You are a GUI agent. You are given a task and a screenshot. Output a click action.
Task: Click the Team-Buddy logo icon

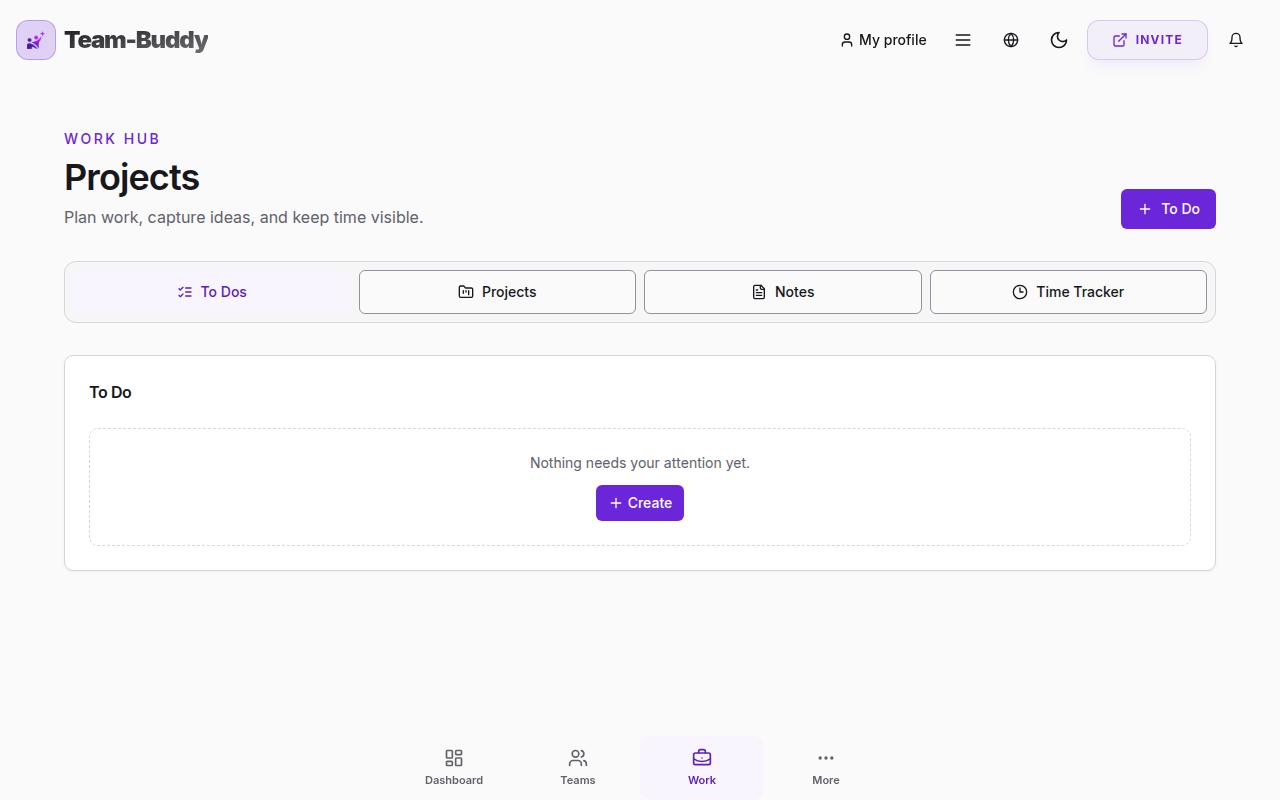[x=36, y=40]
